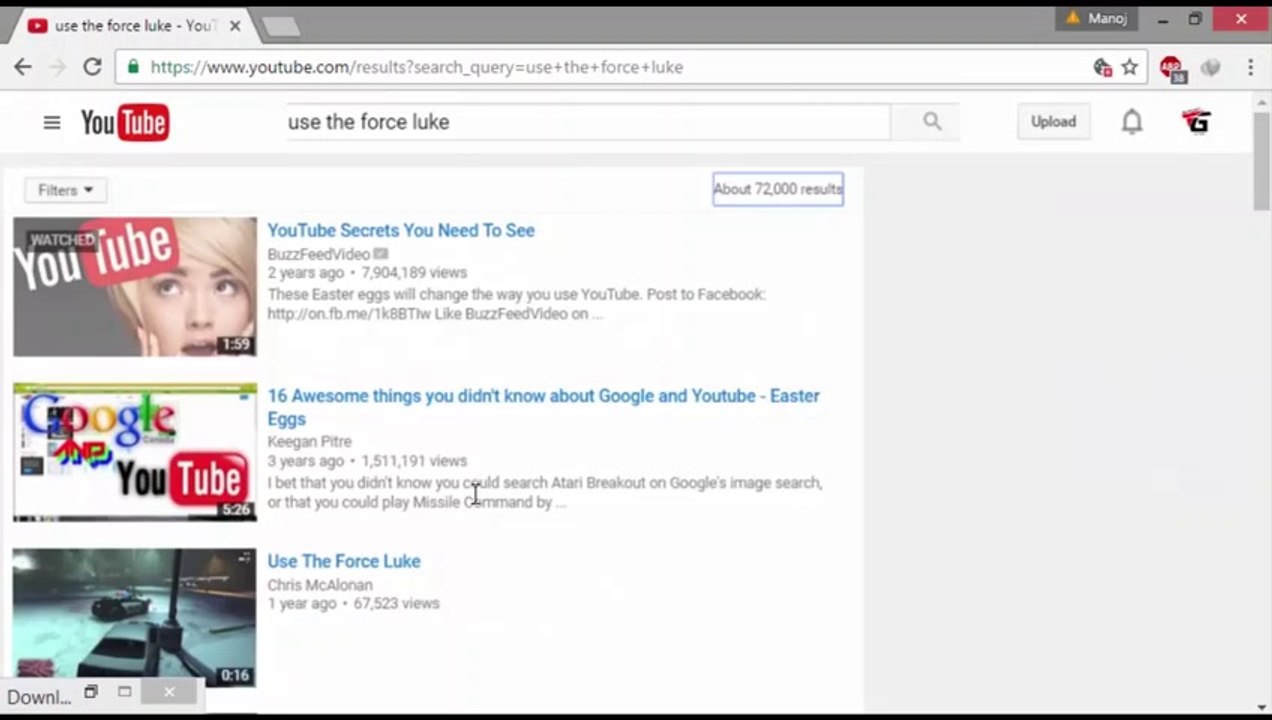Close the Downl... minimized window
This screenshot has width=1272, height=720.
[169, 692]
